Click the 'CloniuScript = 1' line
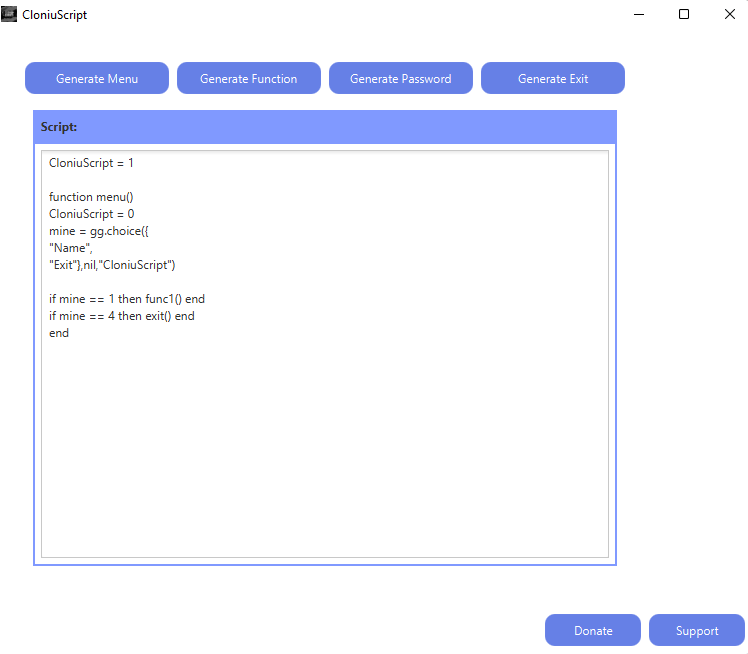 click(x=91, y=163)
